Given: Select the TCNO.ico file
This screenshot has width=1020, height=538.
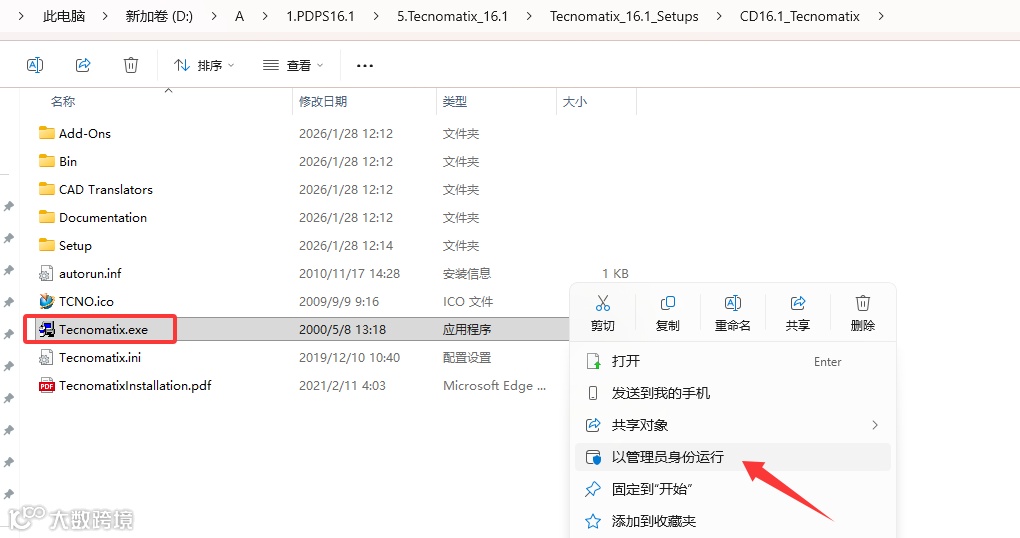Looking at the screenshot, I should [x=86, y=301].
